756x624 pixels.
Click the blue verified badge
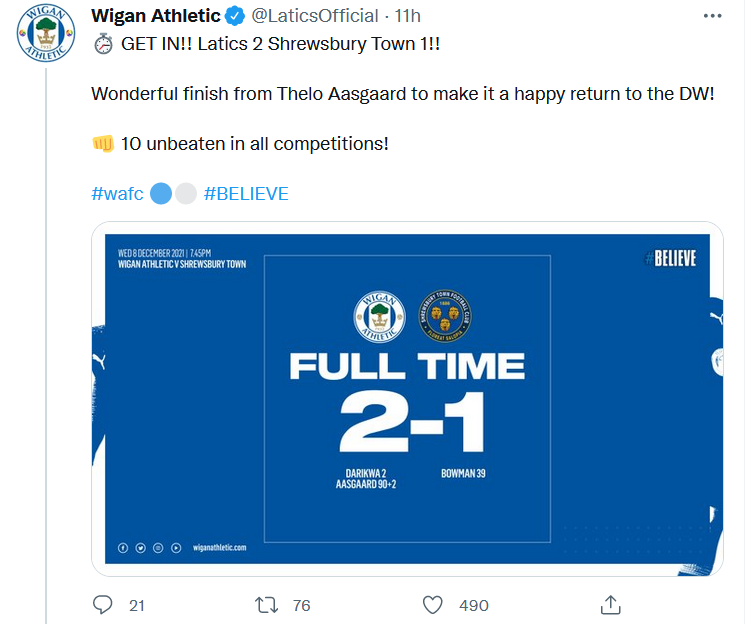click(234, 16)
